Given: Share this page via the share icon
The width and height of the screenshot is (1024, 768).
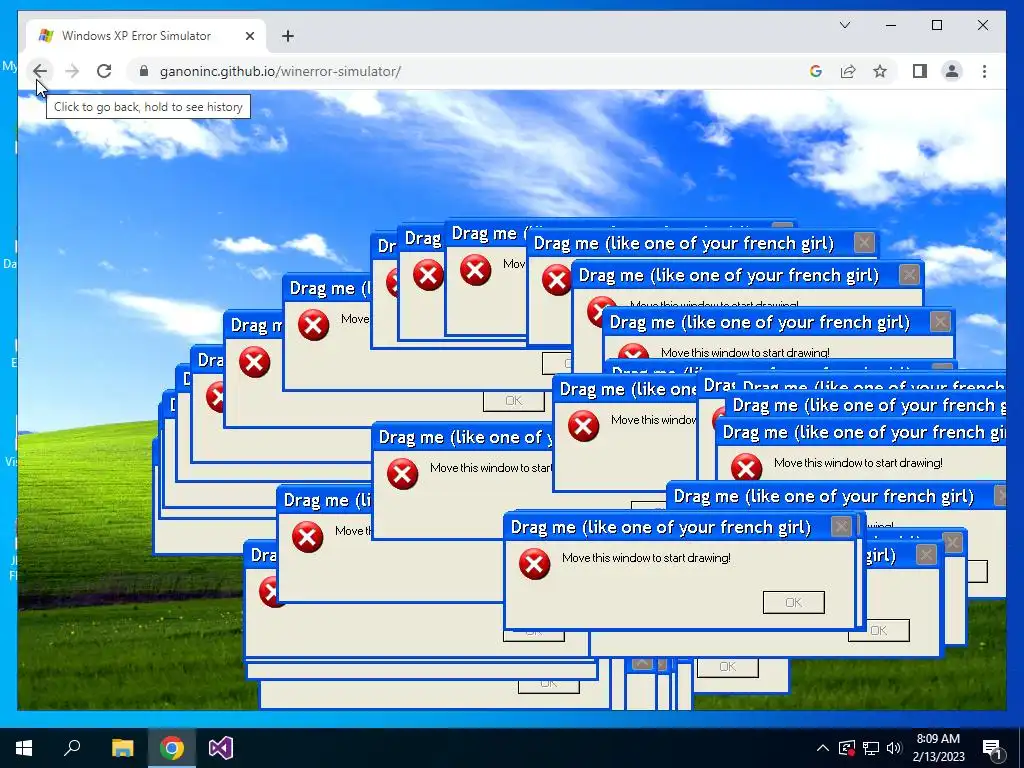Looking at the screenshot, I should pyautogui.click(x=848, y=71).
